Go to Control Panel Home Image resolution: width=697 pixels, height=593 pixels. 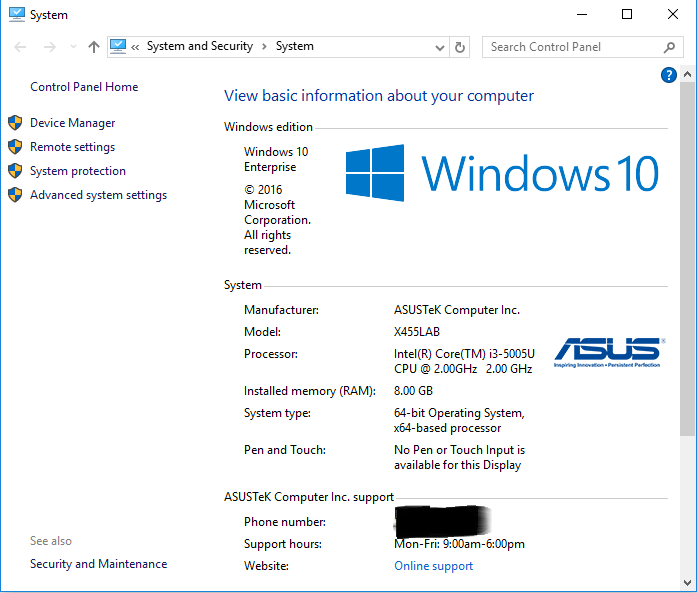pyautogui.click(x=84, y=87)
